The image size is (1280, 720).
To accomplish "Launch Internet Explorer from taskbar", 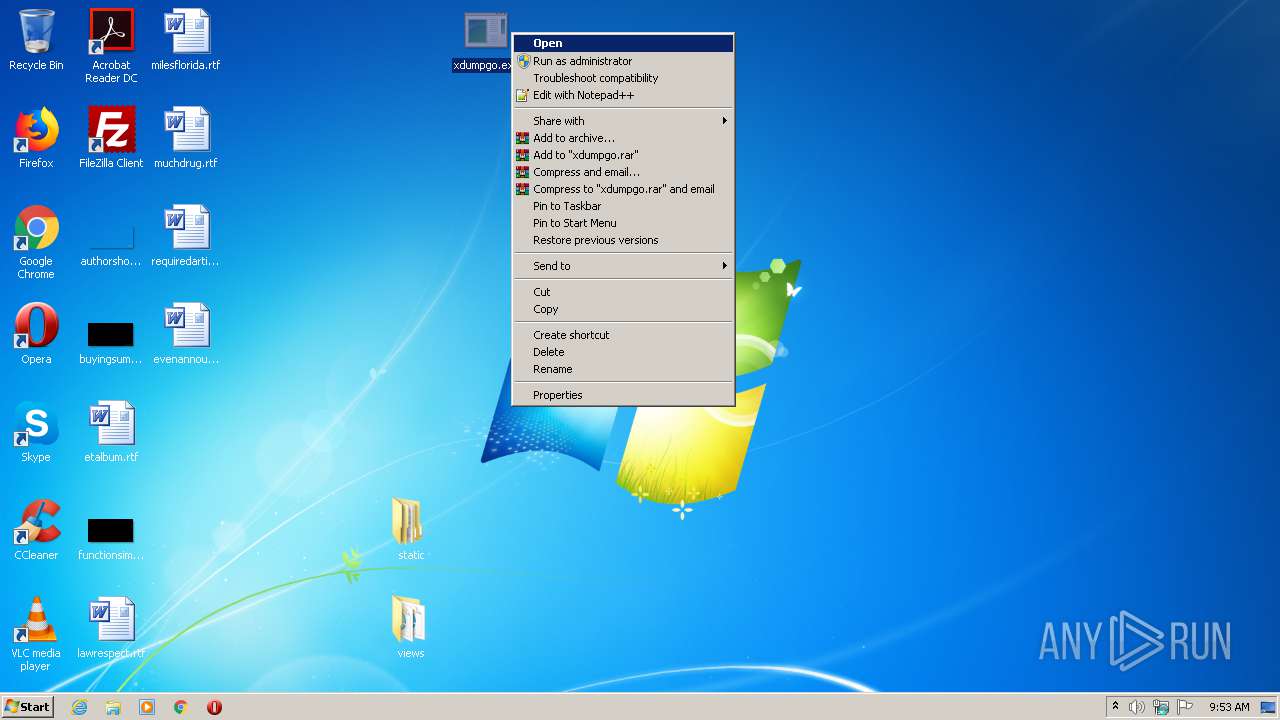I will point(79,707).
